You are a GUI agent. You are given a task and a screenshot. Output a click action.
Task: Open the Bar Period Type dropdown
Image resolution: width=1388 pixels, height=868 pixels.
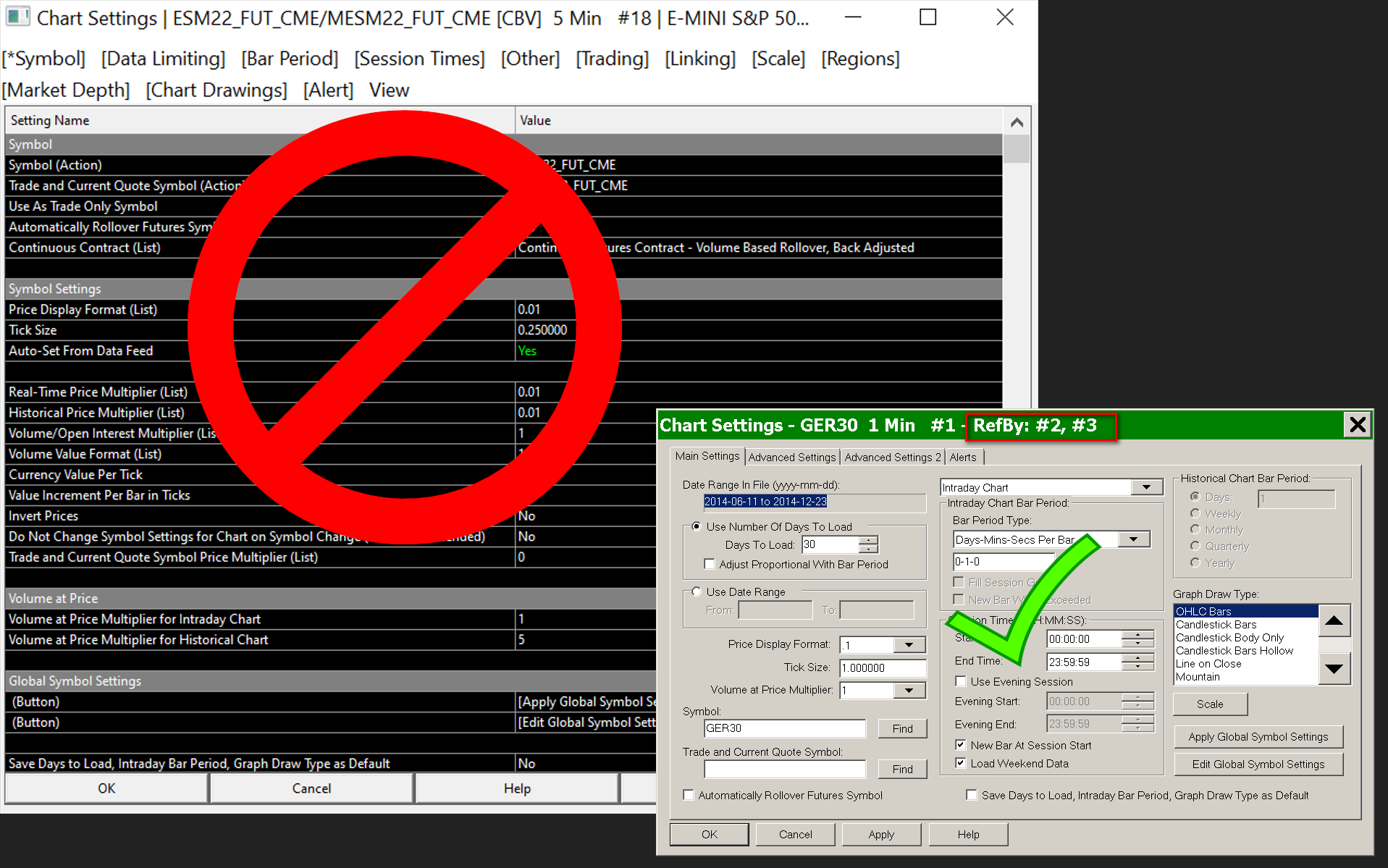[x=1133, y=539]
